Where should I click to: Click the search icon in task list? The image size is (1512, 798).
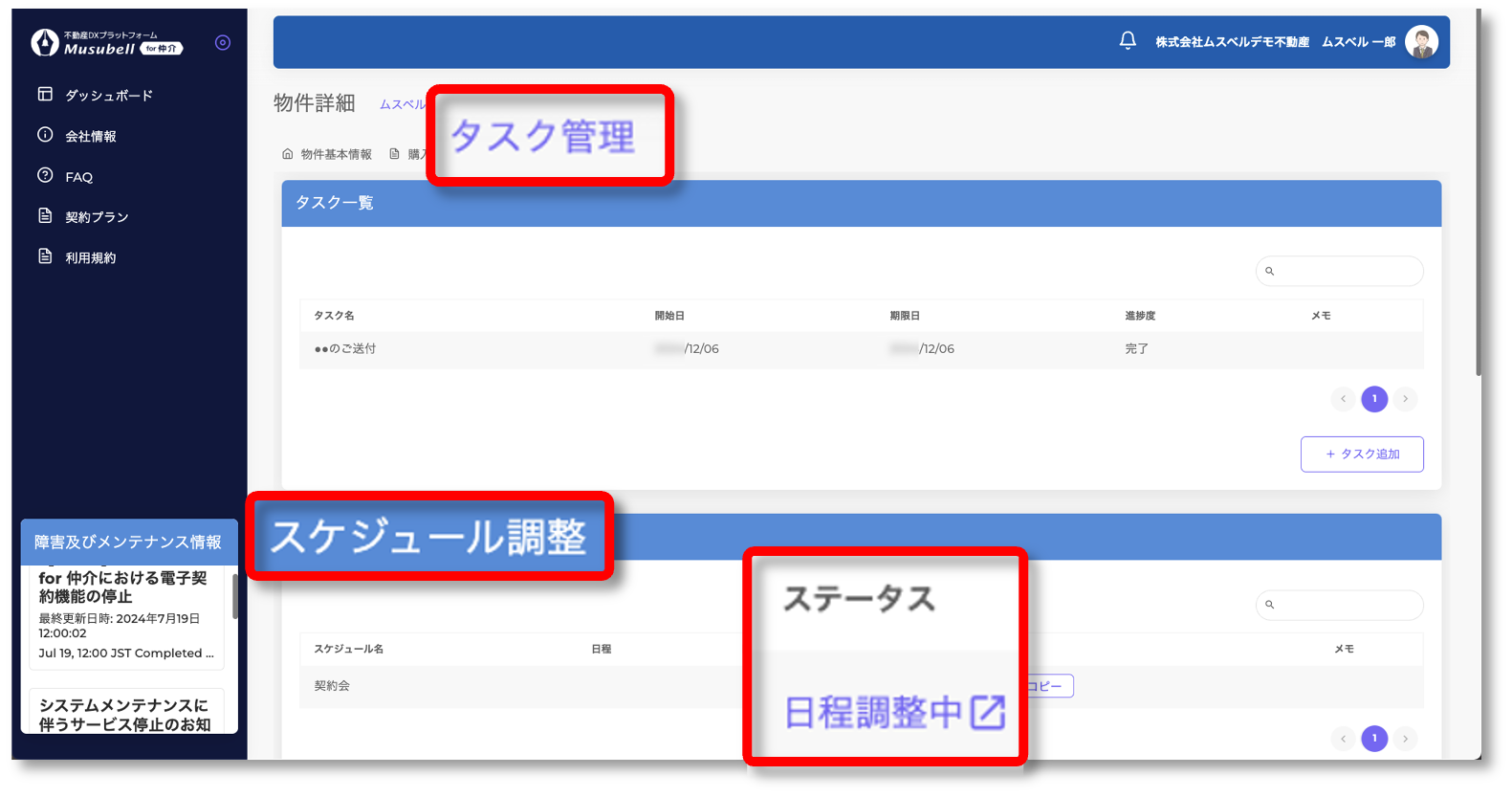pos(1270,272)
